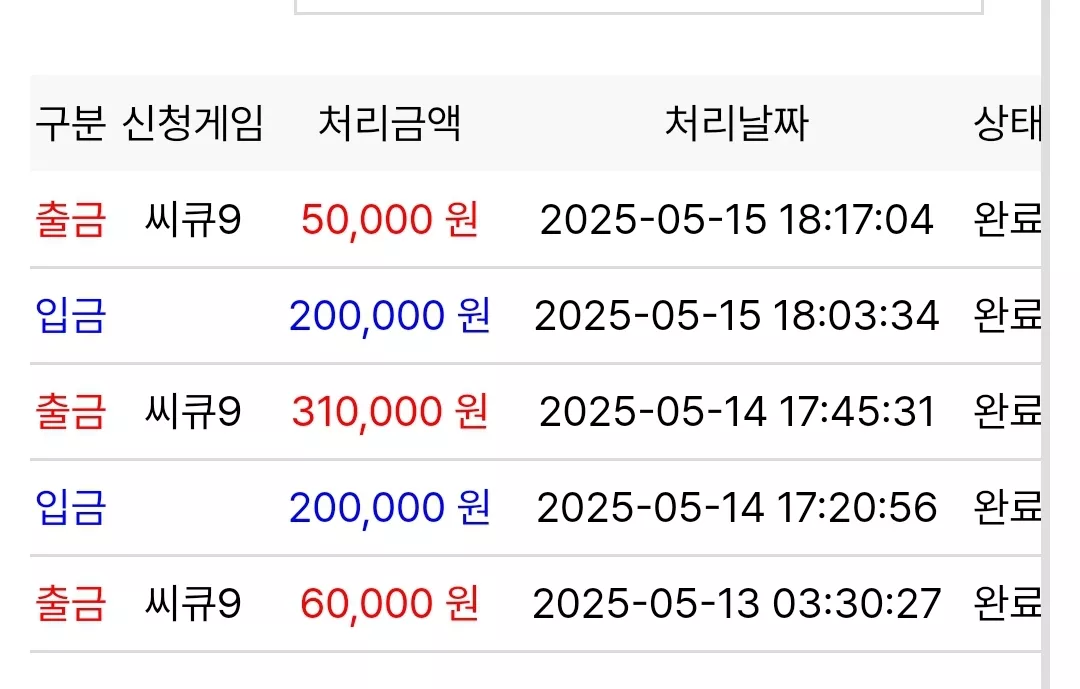Click the 상태 column header
Screen dimensions: 1080x689
1007,124
